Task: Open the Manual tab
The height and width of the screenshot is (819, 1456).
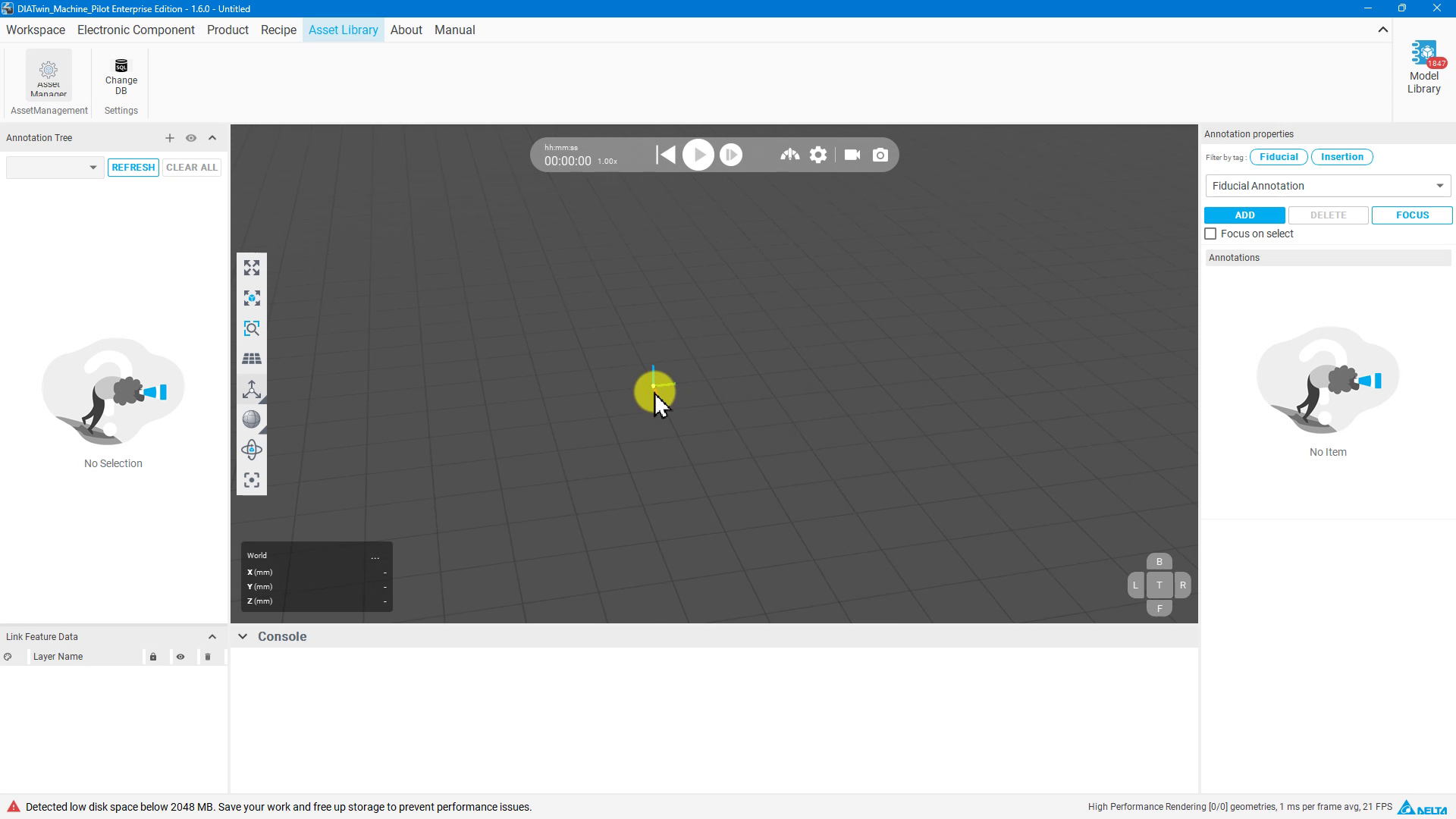Action: [x=455, y=30]
